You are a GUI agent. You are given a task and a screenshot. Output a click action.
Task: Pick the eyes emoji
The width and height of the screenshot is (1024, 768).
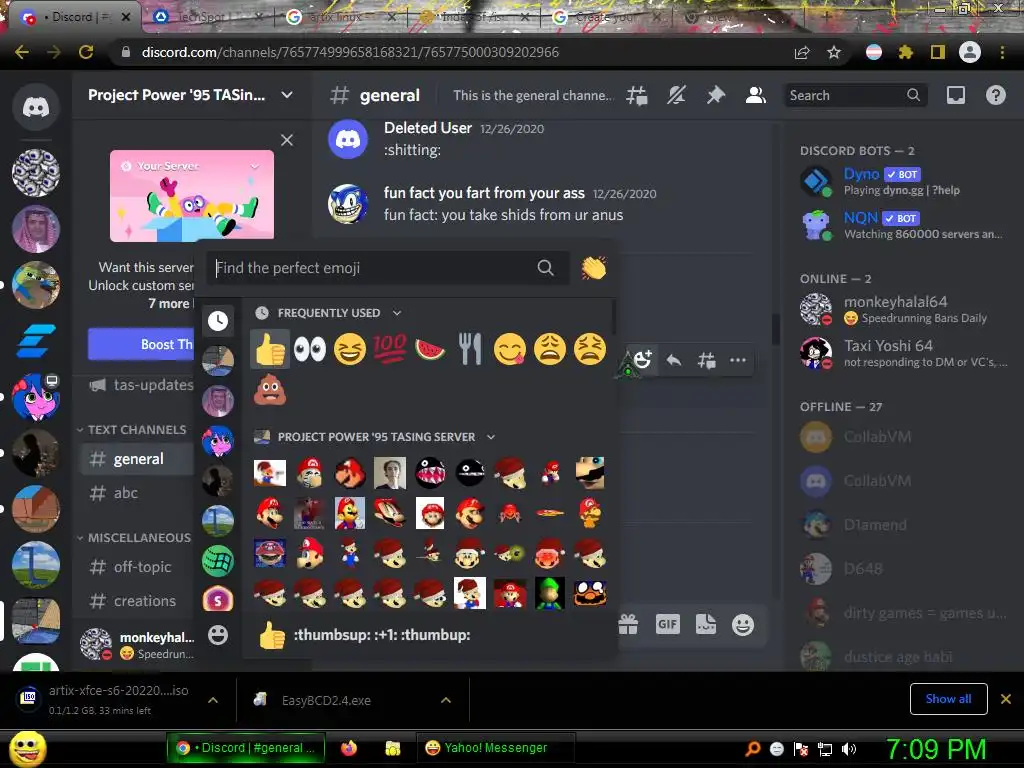310,349
